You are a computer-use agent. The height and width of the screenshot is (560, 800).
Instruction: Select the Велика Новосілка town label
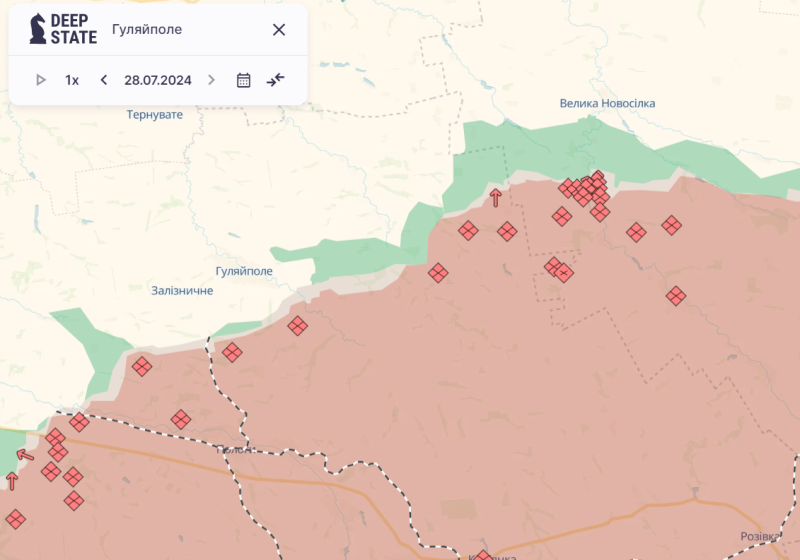(607, 103)
